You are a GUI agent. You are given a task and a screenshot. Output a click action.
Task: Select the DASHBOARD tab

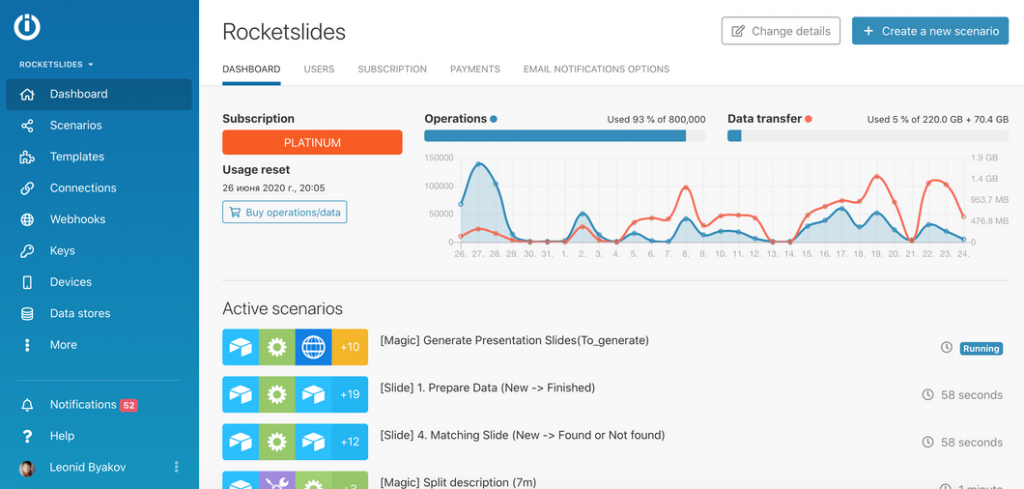click(251, 69)
